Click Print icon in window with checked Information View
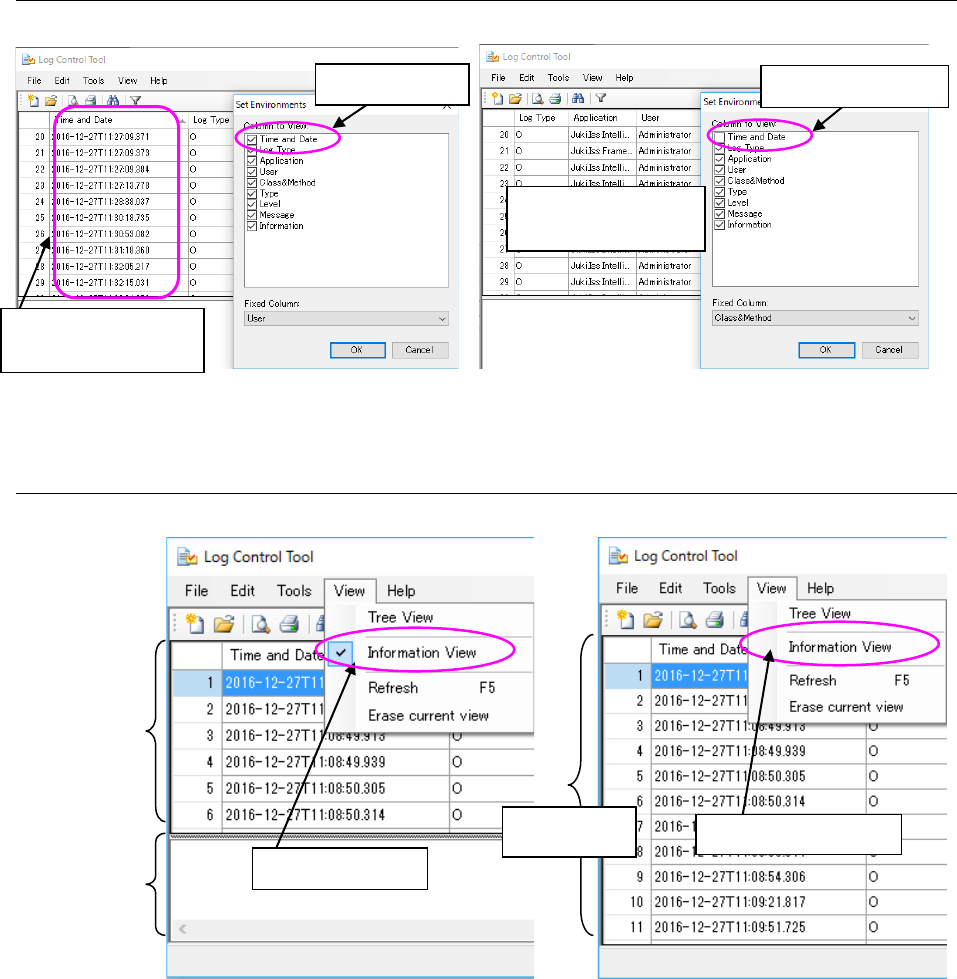 click(x=289, y=623)
